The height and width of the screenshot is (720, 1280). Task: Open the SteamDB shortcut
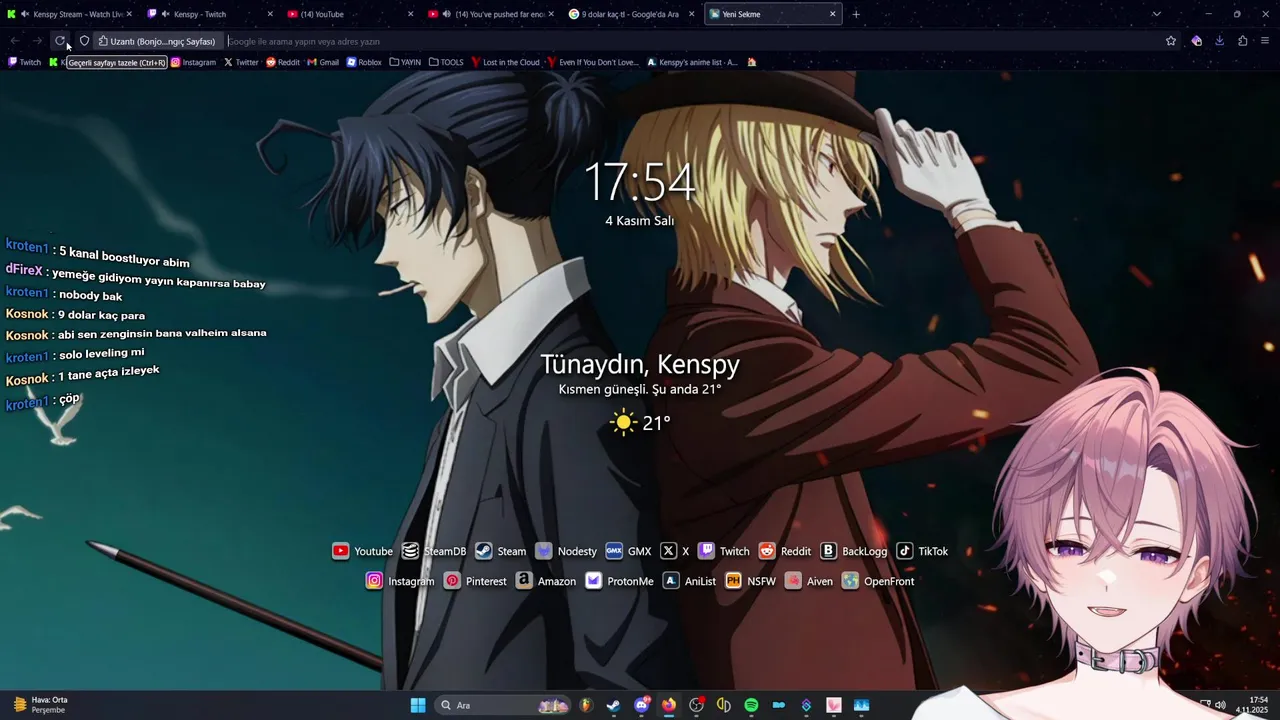pyautogui.click(x=434, y=551)
